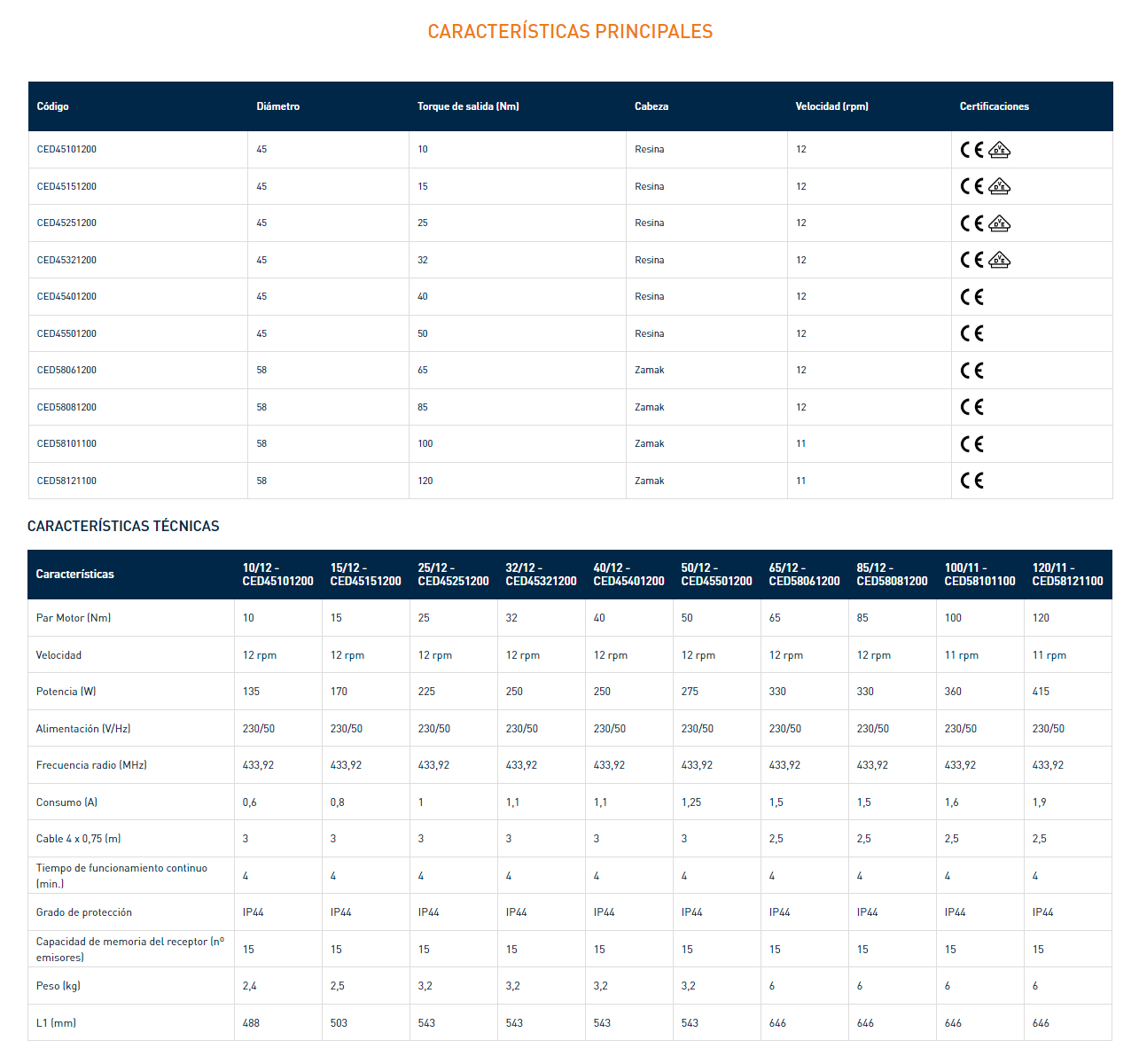Click the CE mark in the CED45101200 row

971,150
